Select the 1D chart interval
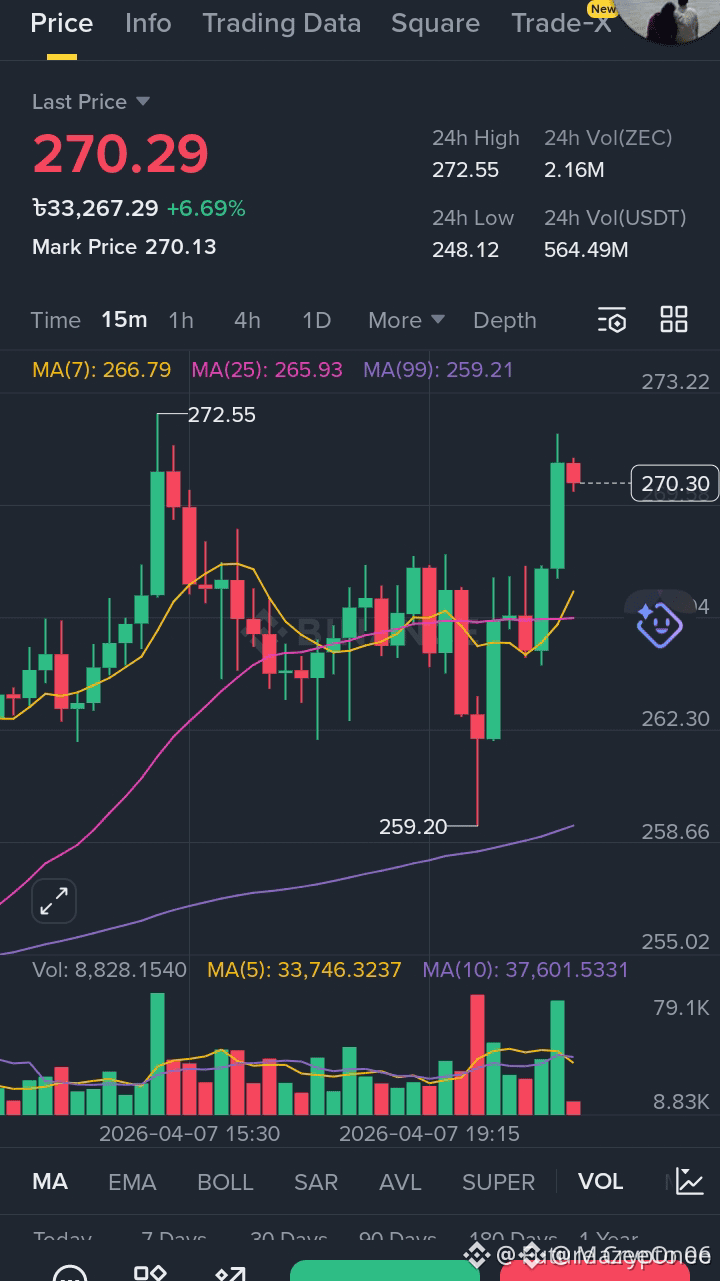Screen dimensions: 720x1281 [316, 320]
